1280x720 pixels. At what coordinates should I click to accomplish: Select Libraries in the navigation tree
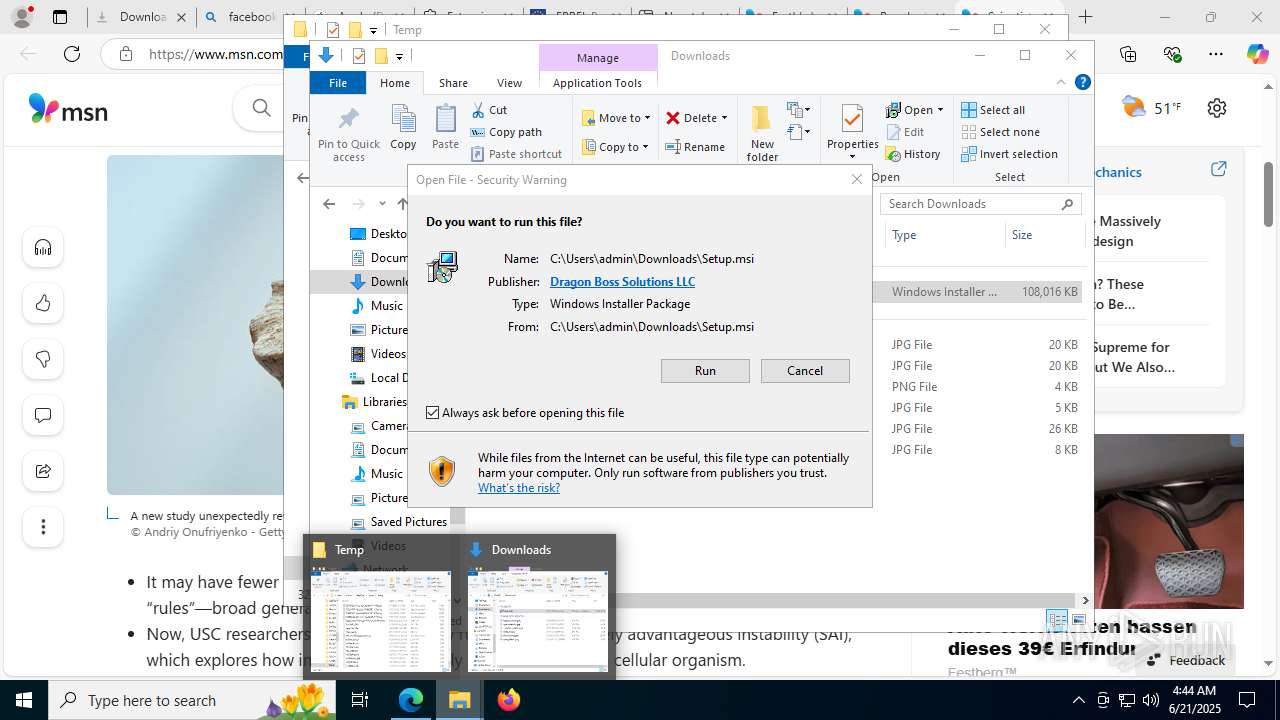click(x=374, y=402)
